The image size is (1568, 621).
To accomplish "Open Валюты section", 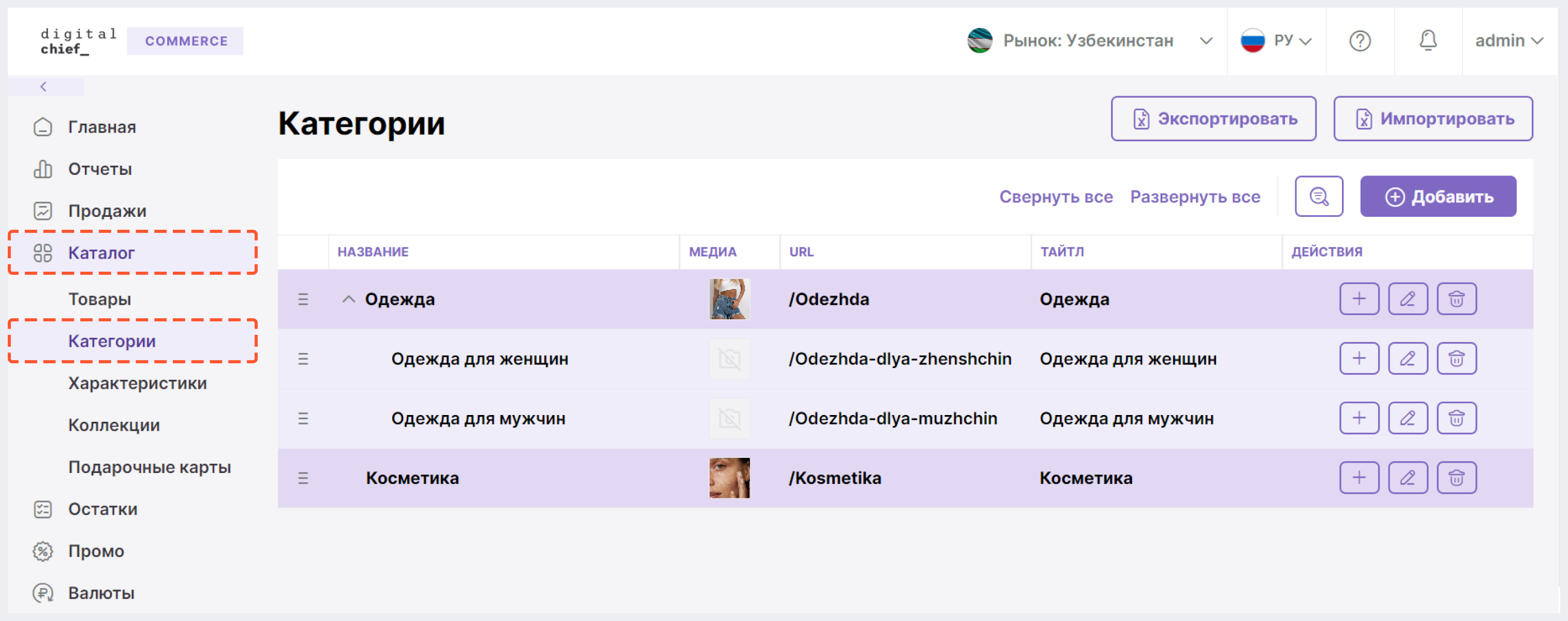I will pyautogui.click(x=101, y=593).
